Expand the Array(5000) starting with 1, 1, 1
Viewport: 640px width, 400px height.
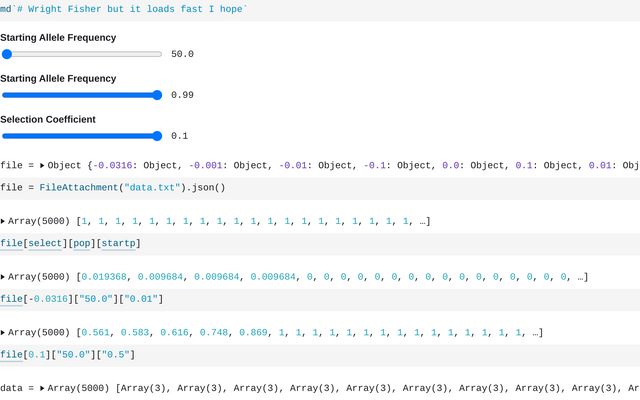tap(4, 221)
